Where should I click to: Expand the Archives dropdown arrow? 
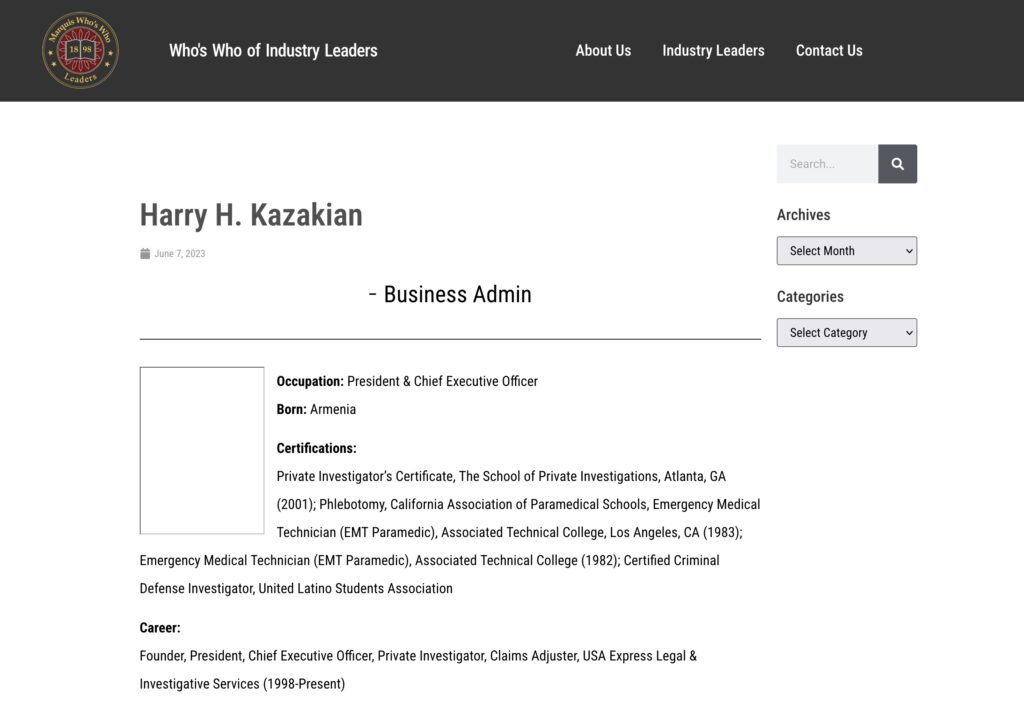(x=908, y=251)
